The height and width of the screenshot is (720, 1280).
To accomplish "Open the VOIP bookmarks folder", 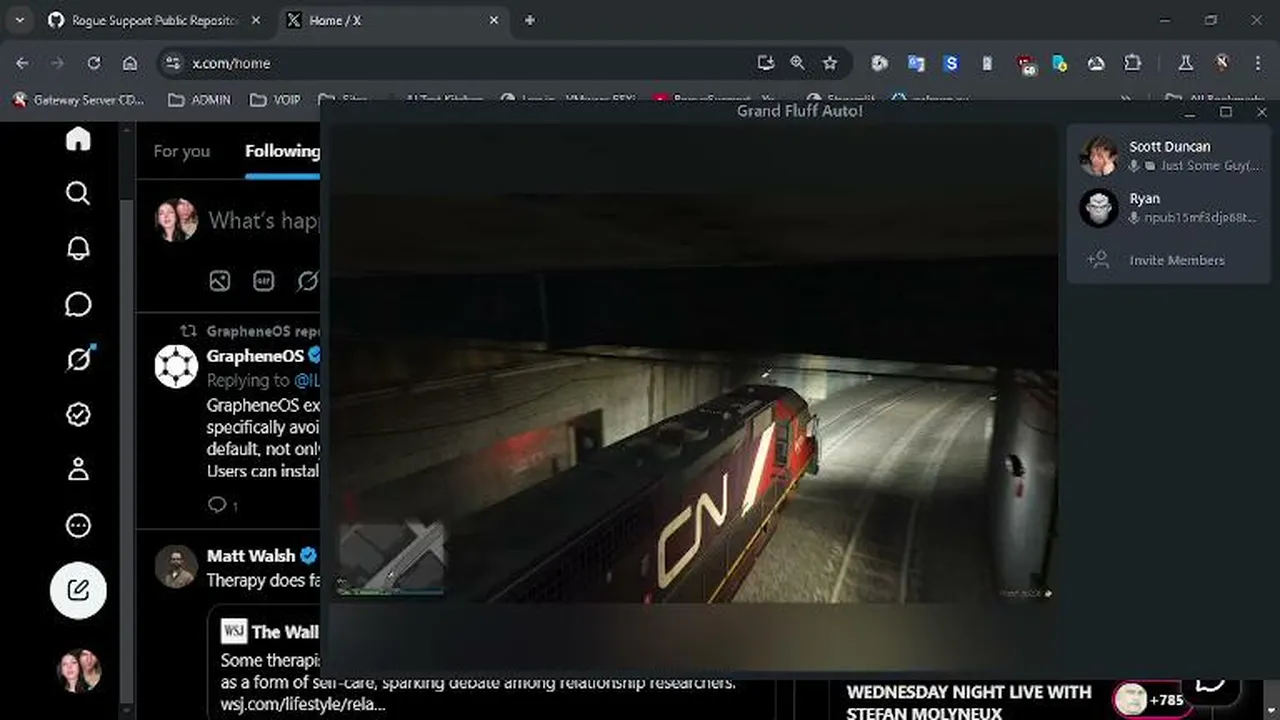I will pyautogui.click(x=274, y=100).
